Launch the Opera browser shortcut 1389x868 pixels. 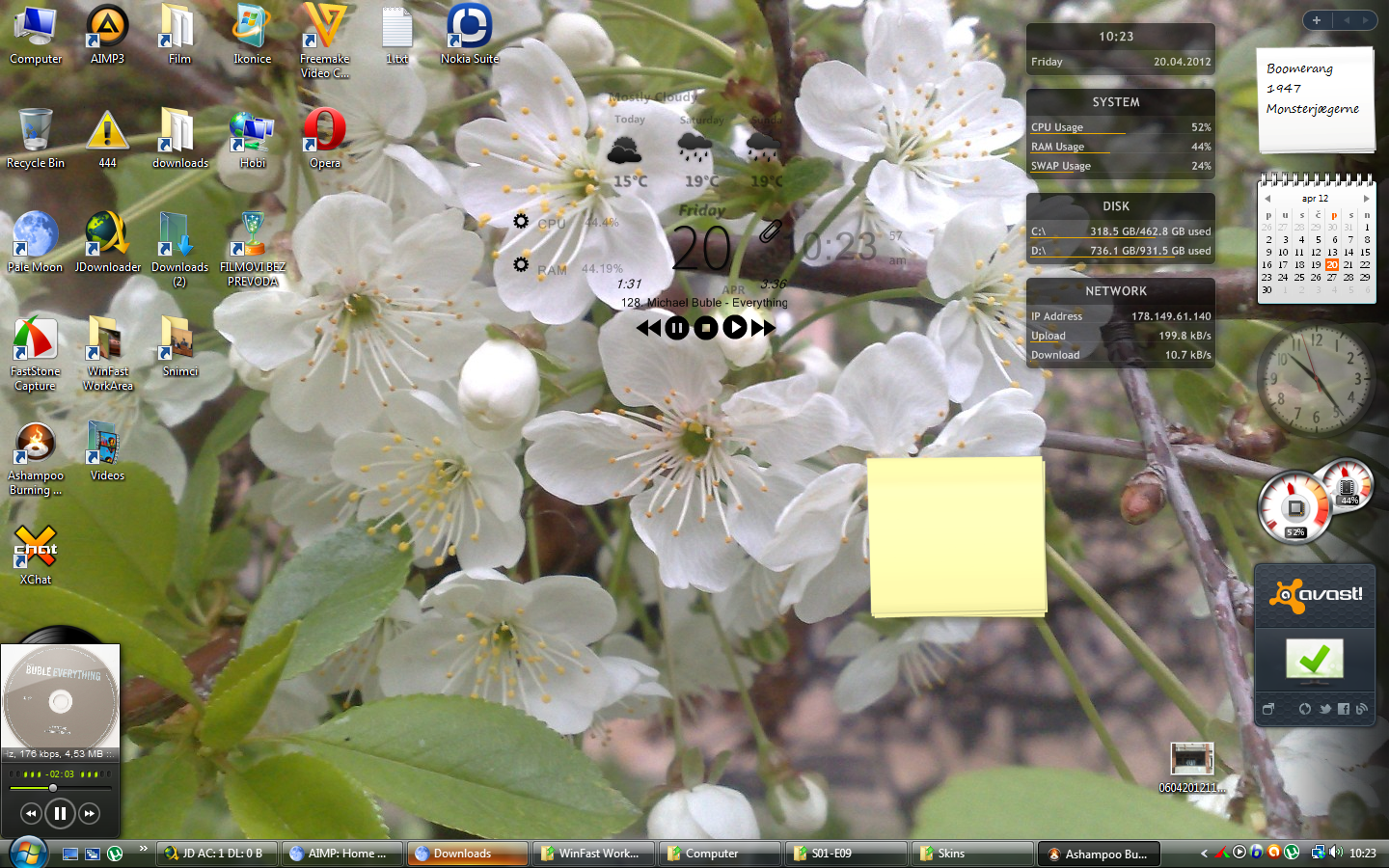point(325,138)
